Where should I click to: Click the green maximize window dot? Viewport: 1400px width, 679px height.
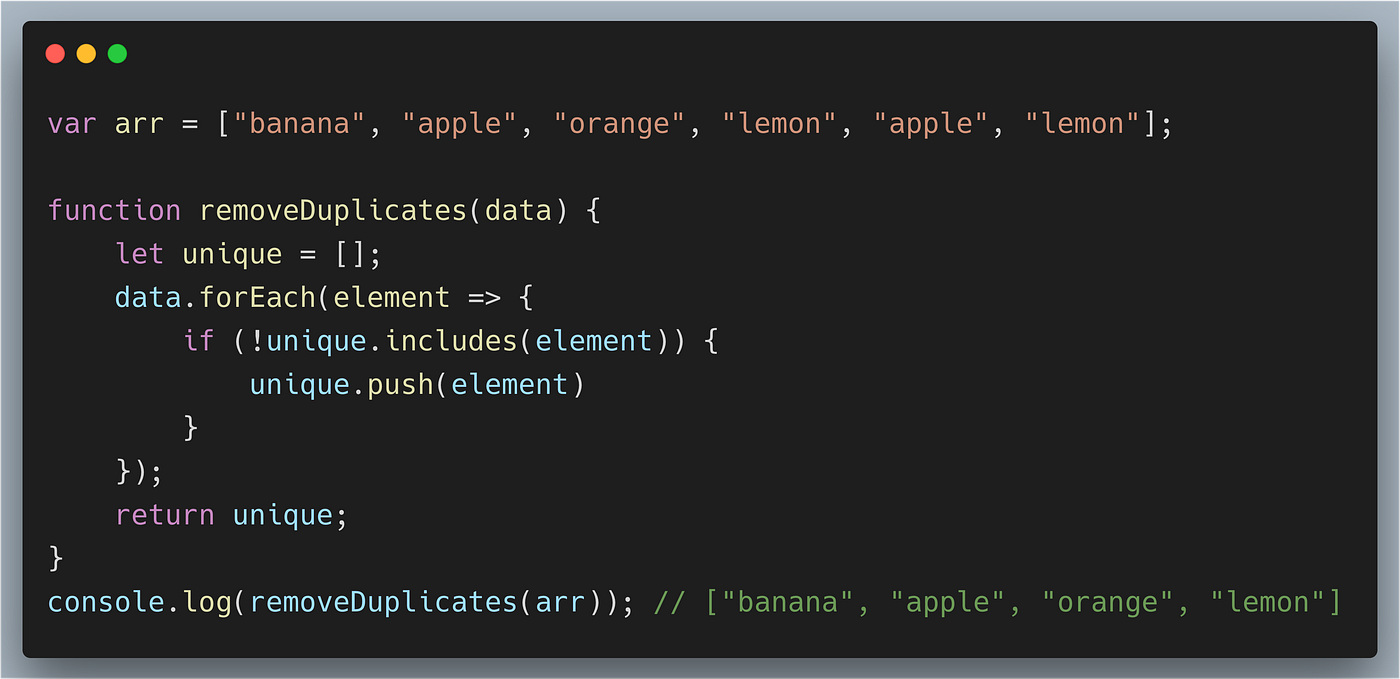117,54
